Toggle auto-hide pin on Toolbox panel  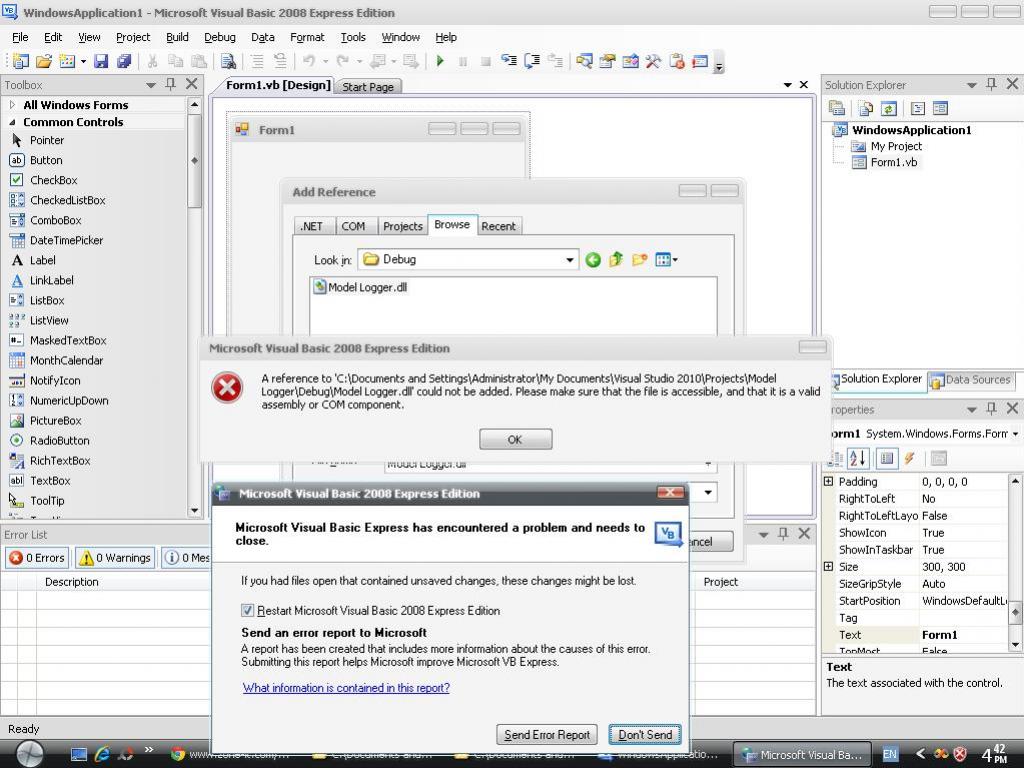[x=170, y=84]
